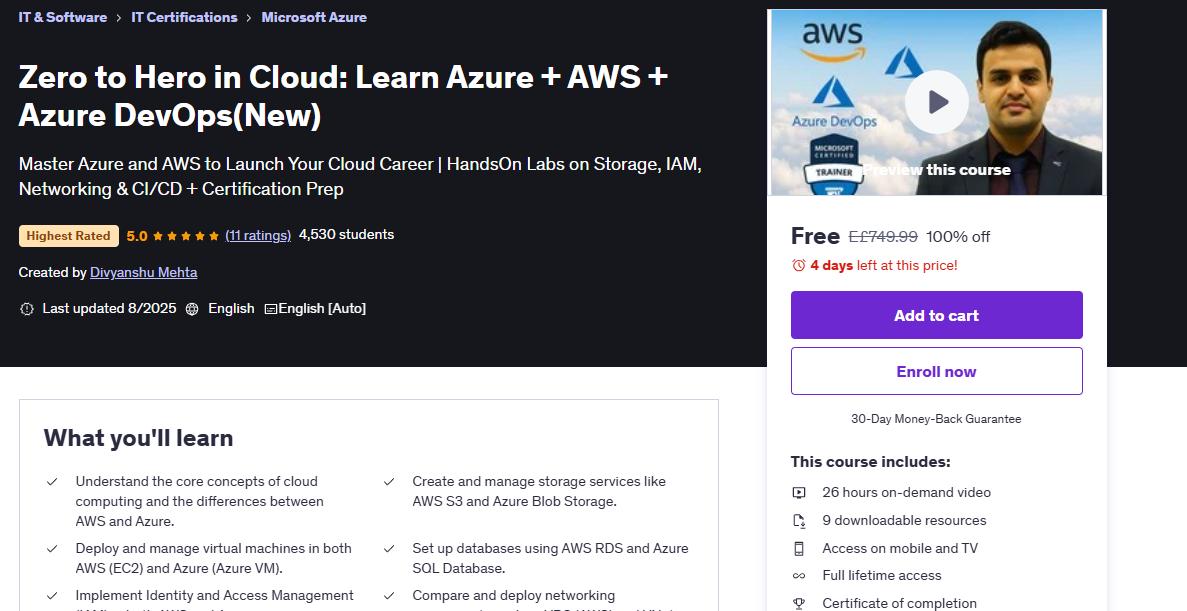The width and height of the screenshot is (1187, 611).
Task: Click the closed captions icon
Action: (270, 309)
